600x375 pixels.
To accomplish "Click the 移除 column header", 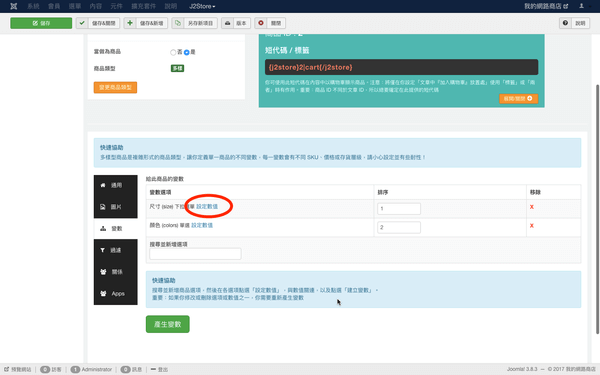I will 535,192.
